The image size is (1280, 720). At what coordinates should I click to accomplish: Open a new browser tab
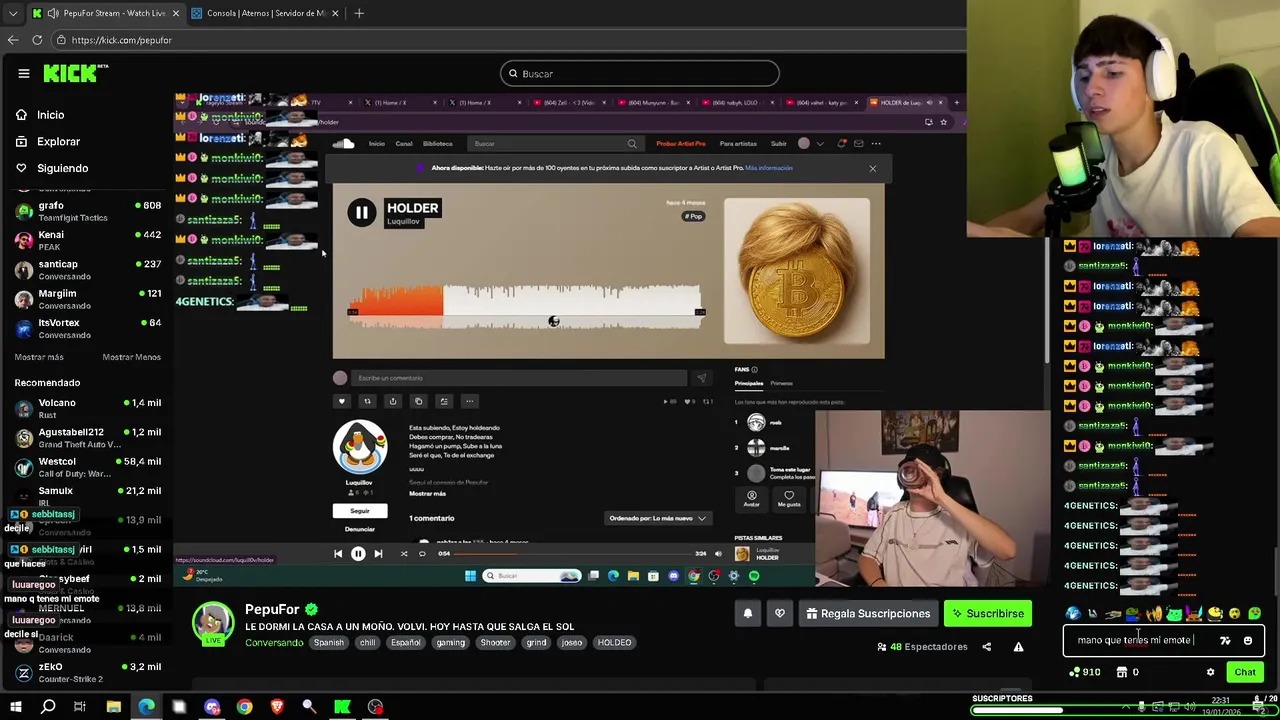[x=359, y=13]
